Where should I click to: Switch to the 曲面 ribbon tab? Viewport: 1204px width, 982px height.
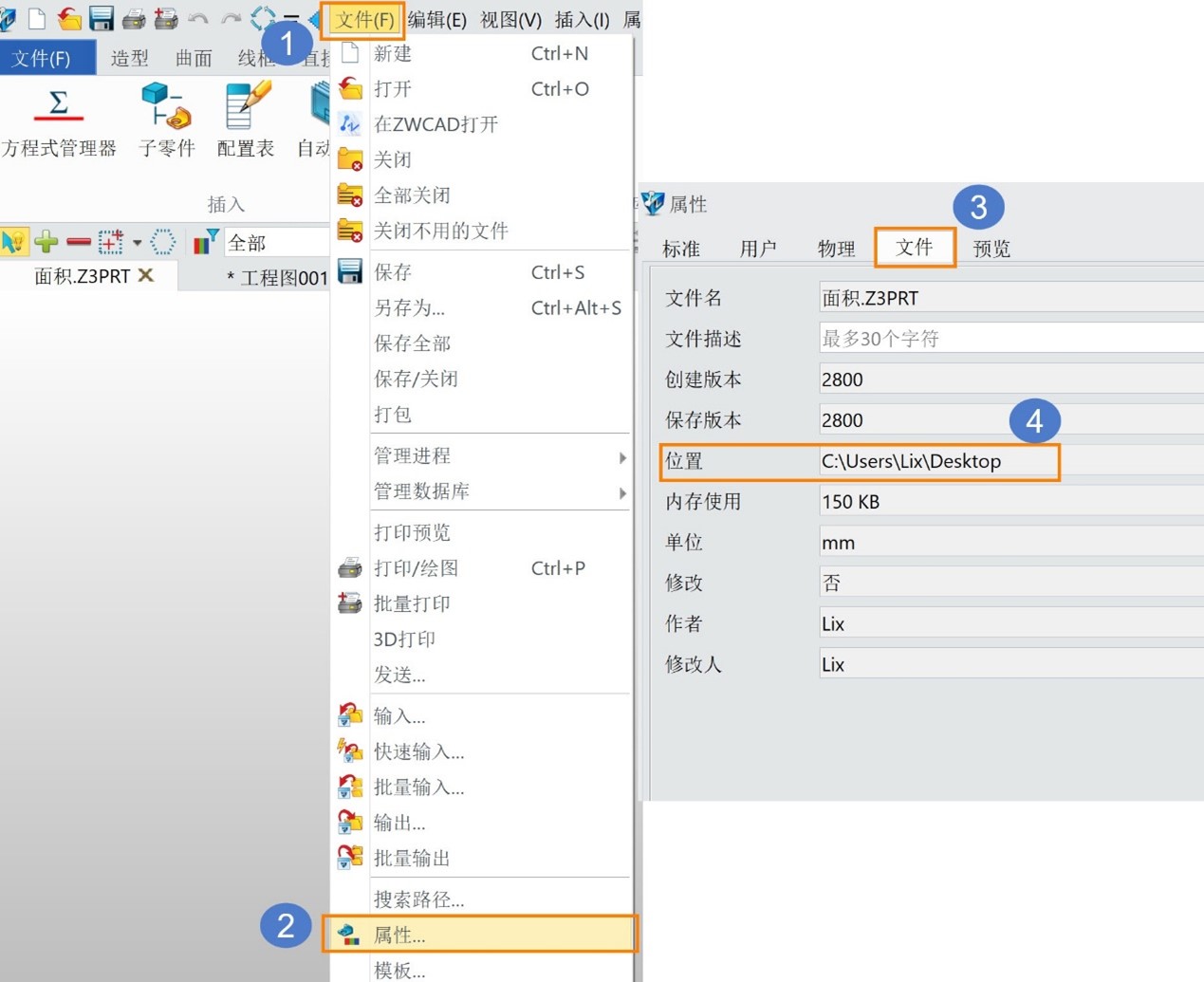194,59
